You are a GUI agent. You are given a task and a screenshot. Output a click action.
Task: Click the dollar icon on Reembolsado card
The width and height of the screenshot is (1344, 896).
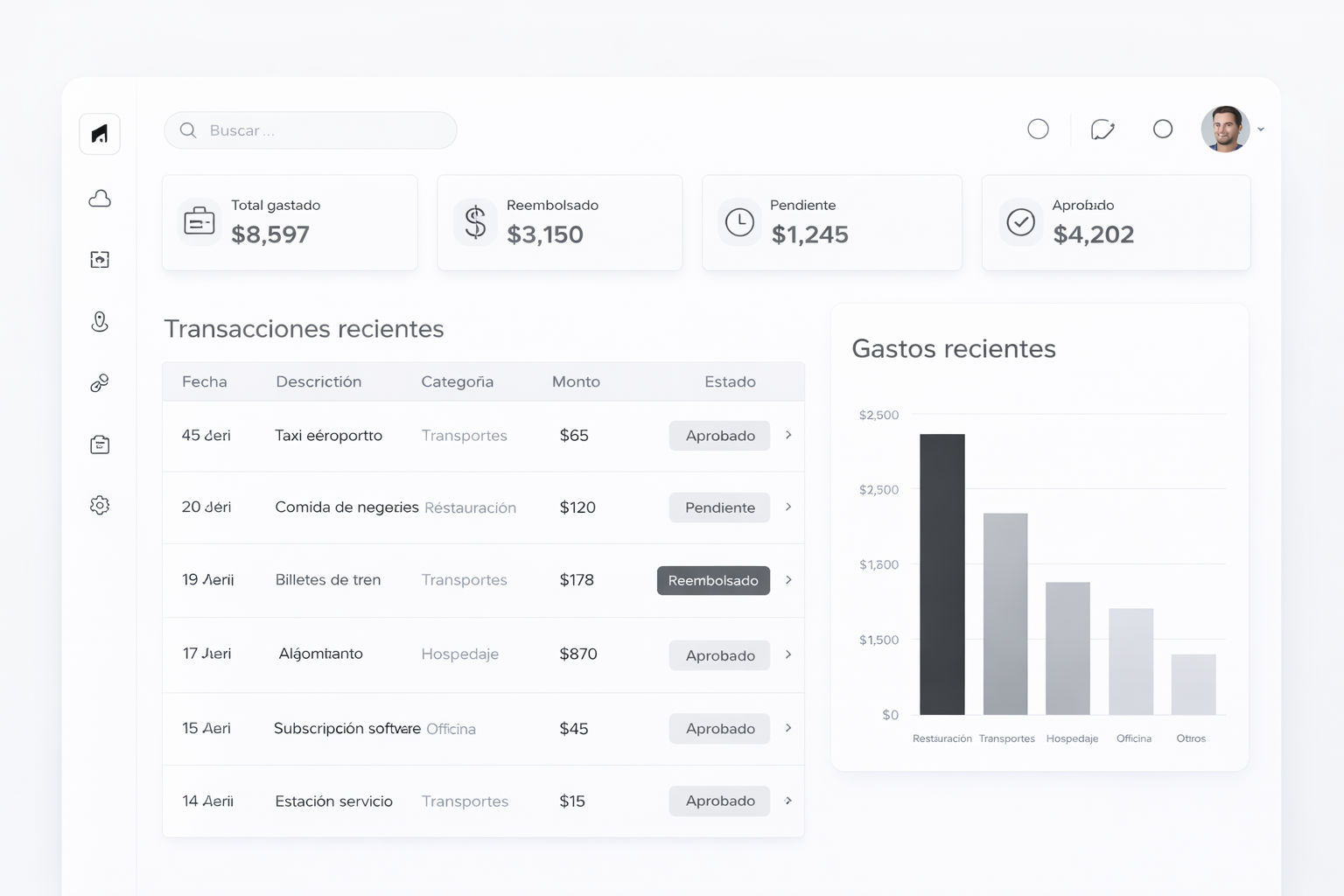475,221
